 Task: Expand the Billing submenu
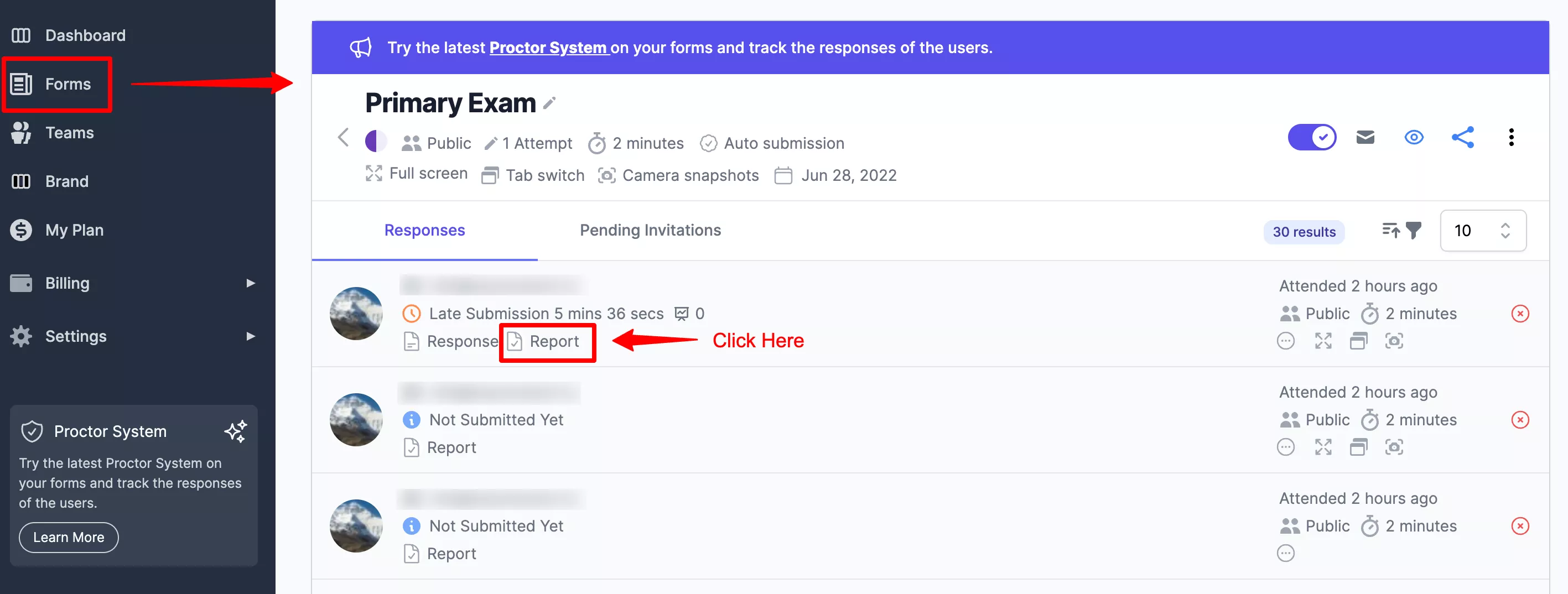tap(250, 284)
